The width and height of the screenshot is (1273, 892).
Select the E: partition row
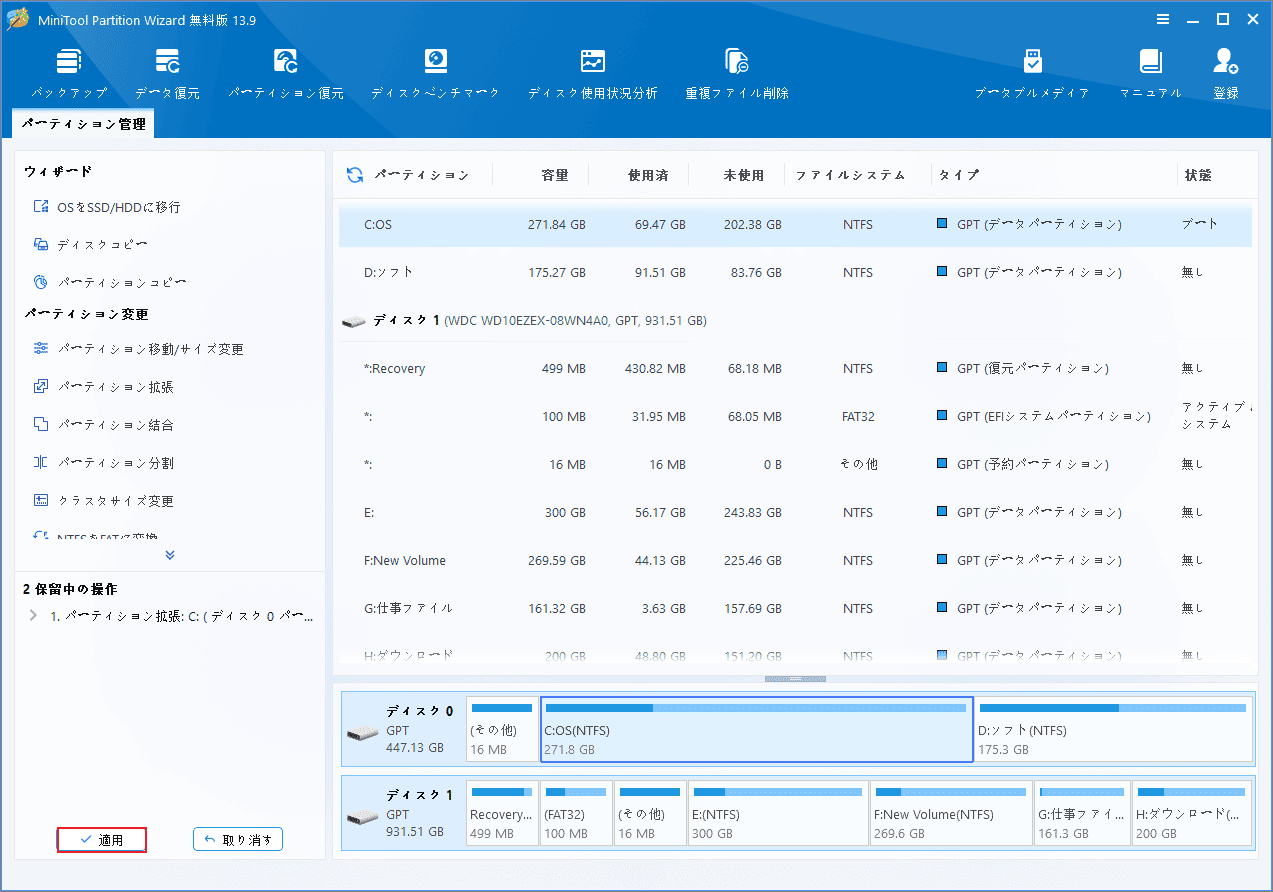(795, 513)
